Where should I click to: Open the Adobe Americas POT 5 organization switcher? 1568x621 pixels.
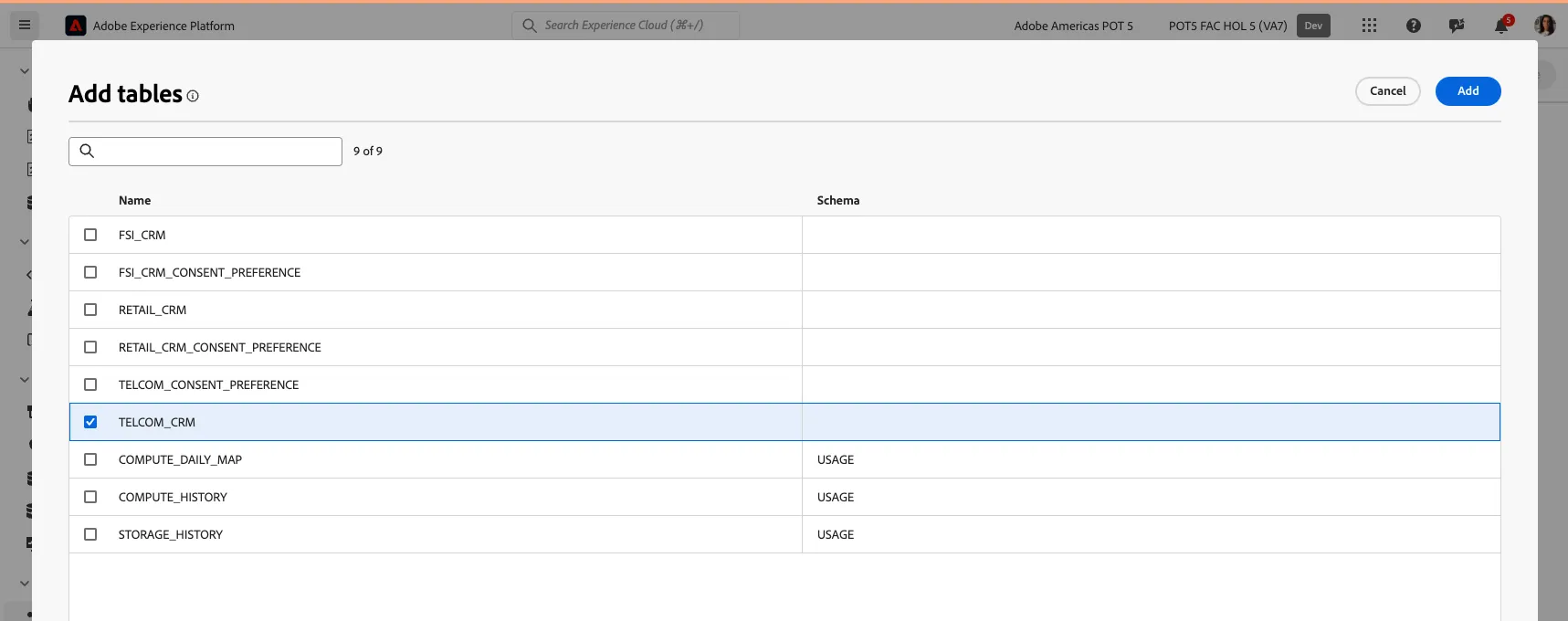tap(1073, 26)
